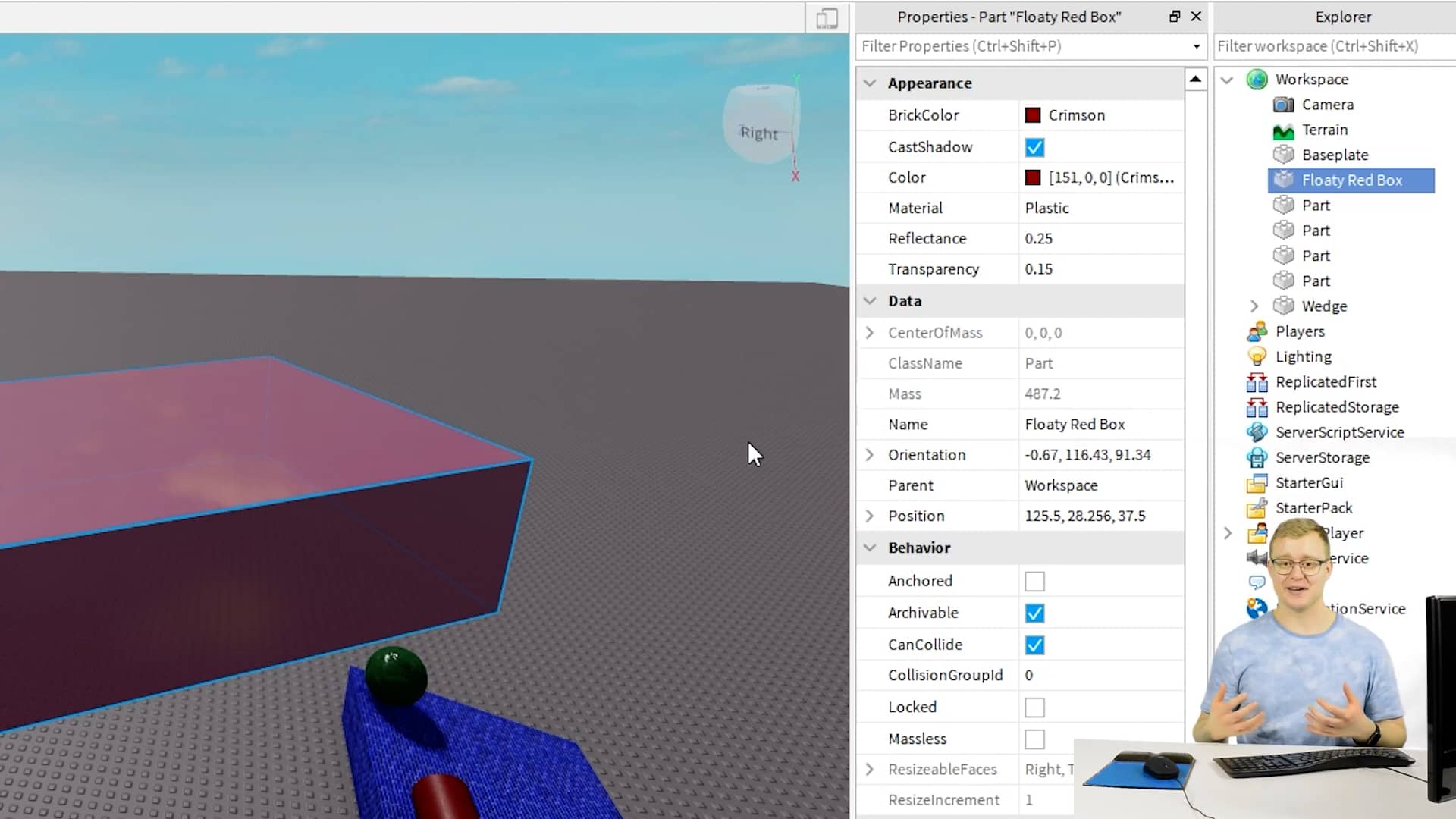
Task: Disable the CanCollide checkbox
Action: pyautogui.click(x=1034, y=644)
